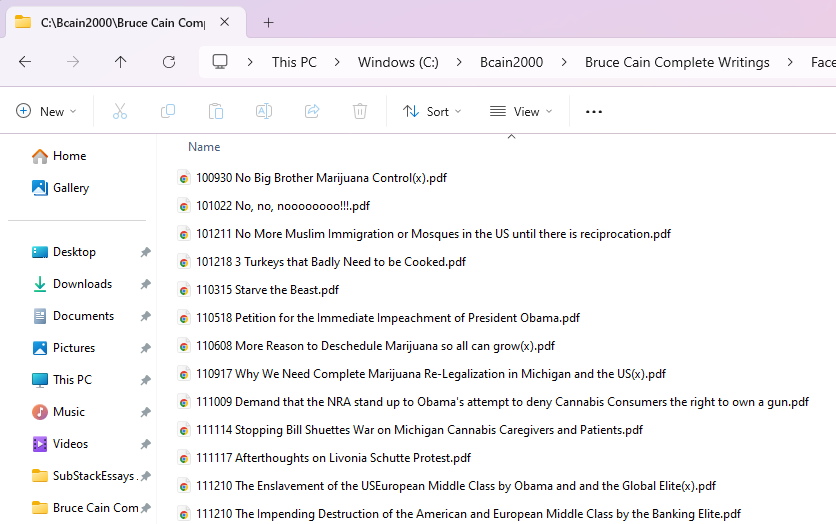Open Downloads in the navigation pane
The image size is (836, 524).
click(x=83, y=284)
